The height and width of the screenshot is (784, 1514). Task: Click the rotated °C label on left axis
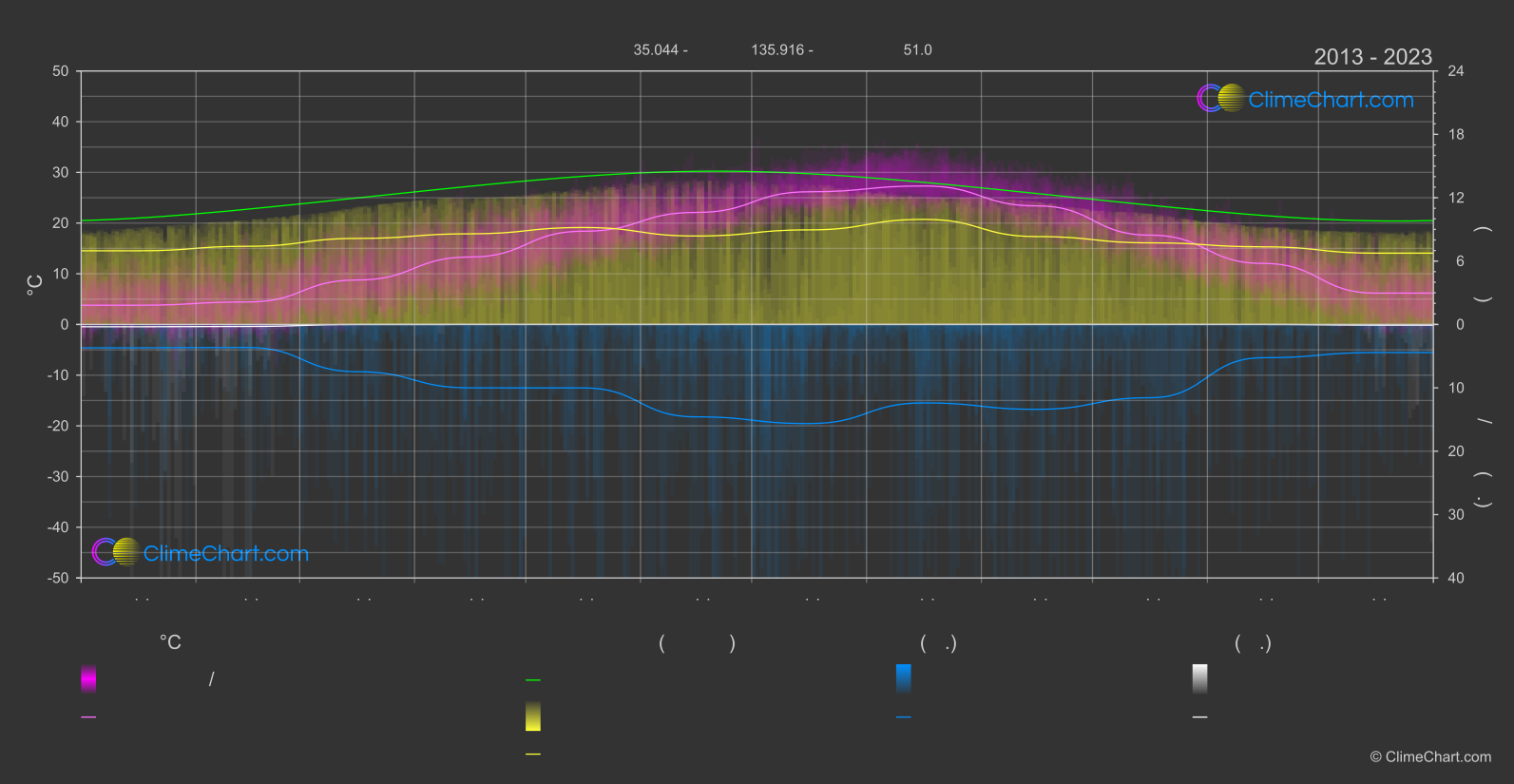35,285
